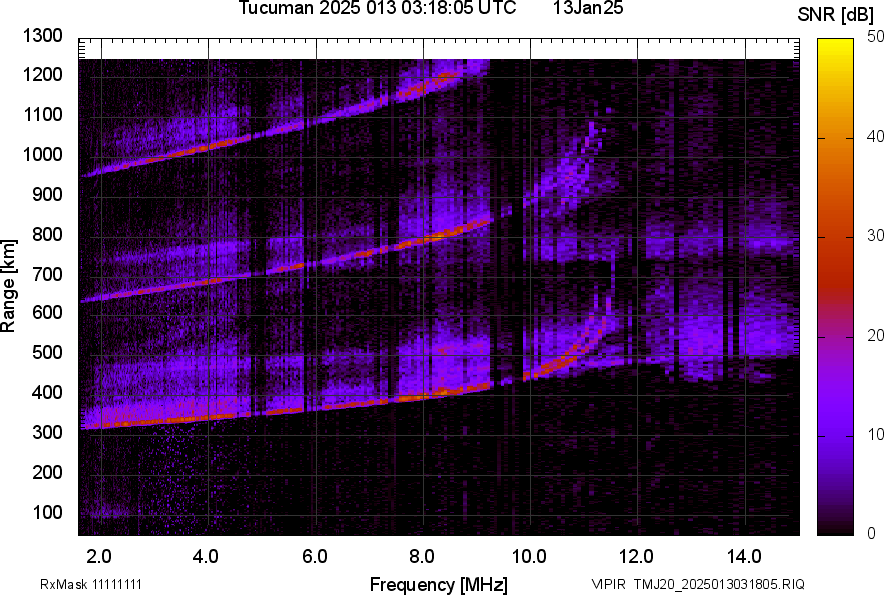Click the '1300' tick on the range axis

coord(44,36)
